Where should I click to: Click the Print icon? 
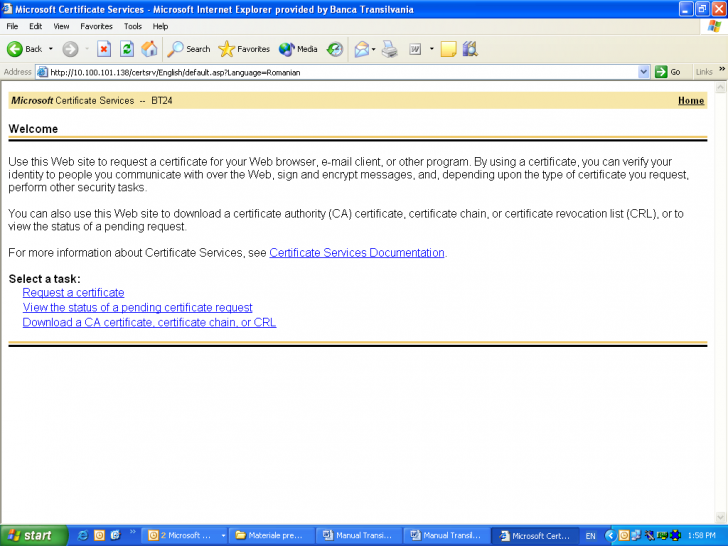[x=390, y=49]
